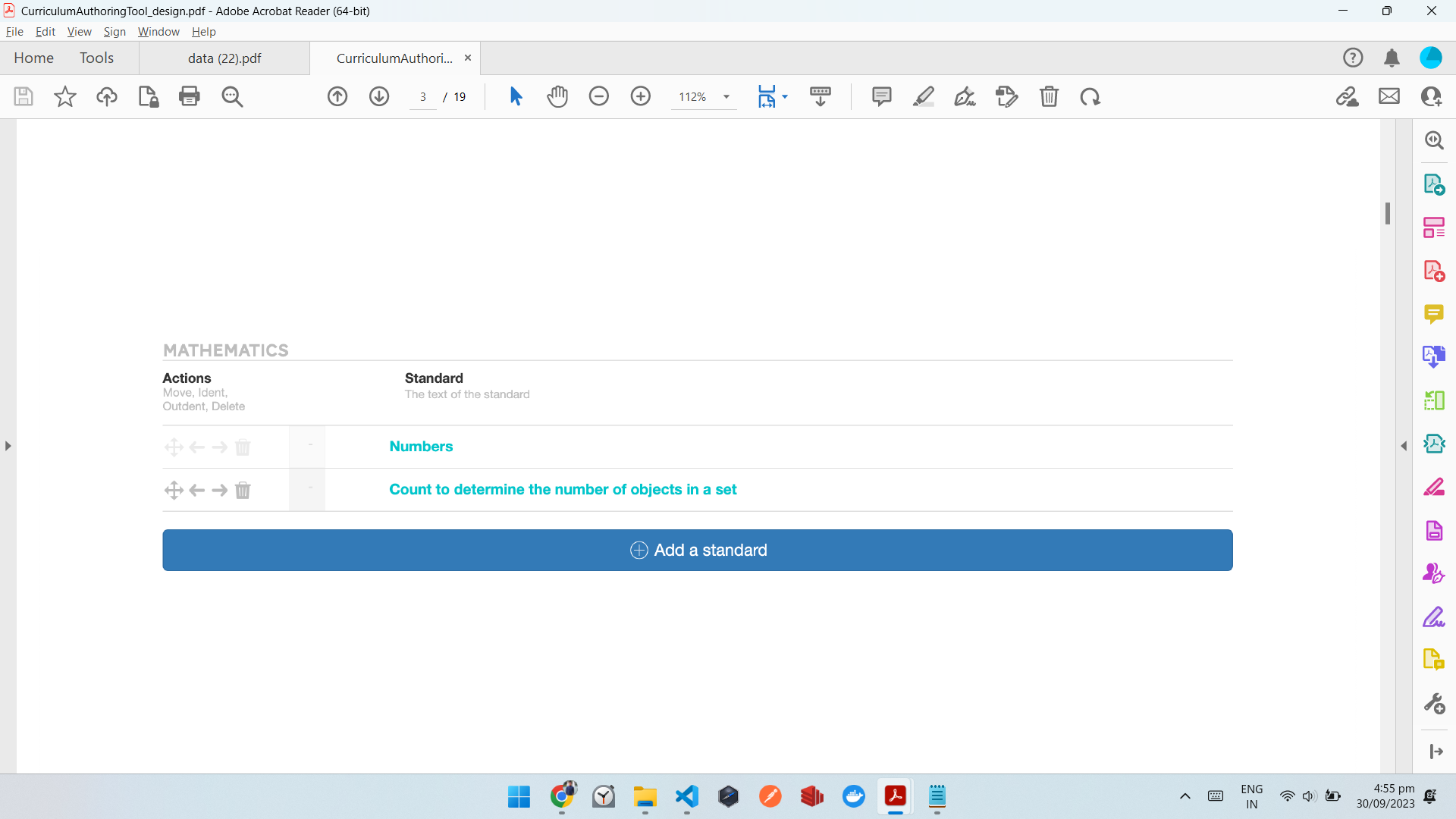1456x819 pixels.
Task: Open the Fill & Sign tool in sidebar
Action: pyautogui.click(x=1433, y=617)
